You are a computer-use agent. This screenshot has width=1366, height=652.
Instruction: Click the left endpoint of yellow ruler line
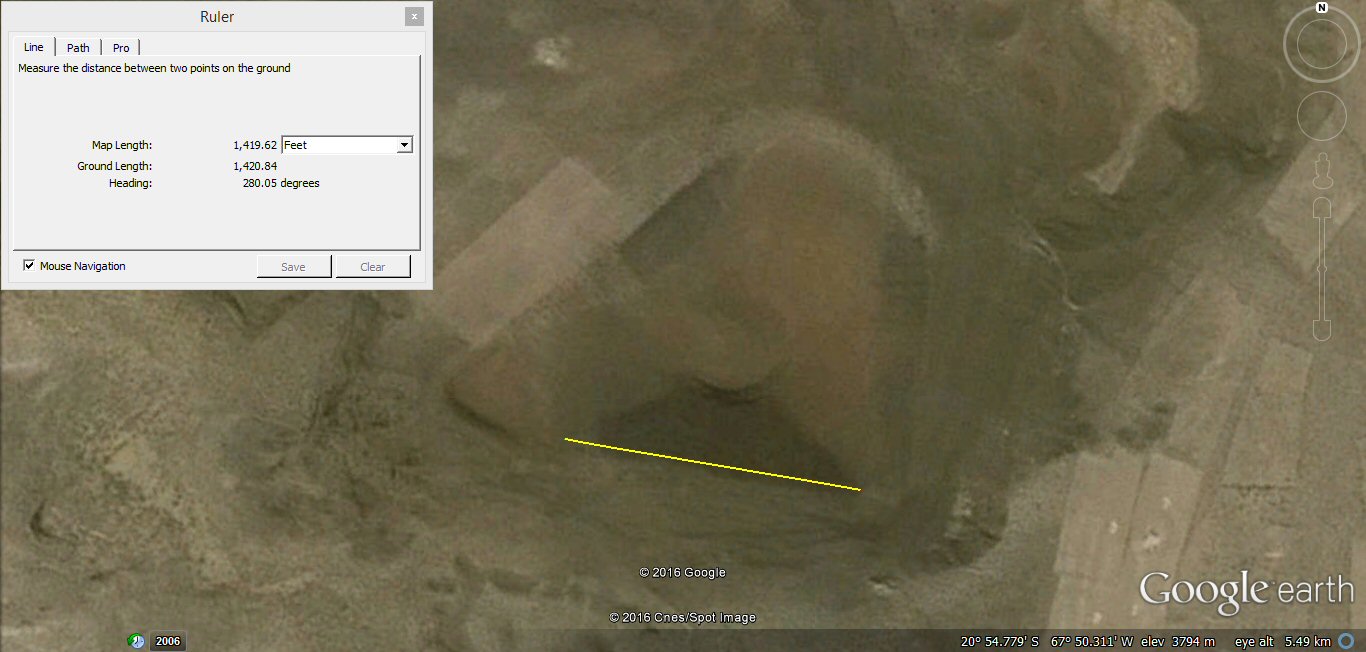565,439
